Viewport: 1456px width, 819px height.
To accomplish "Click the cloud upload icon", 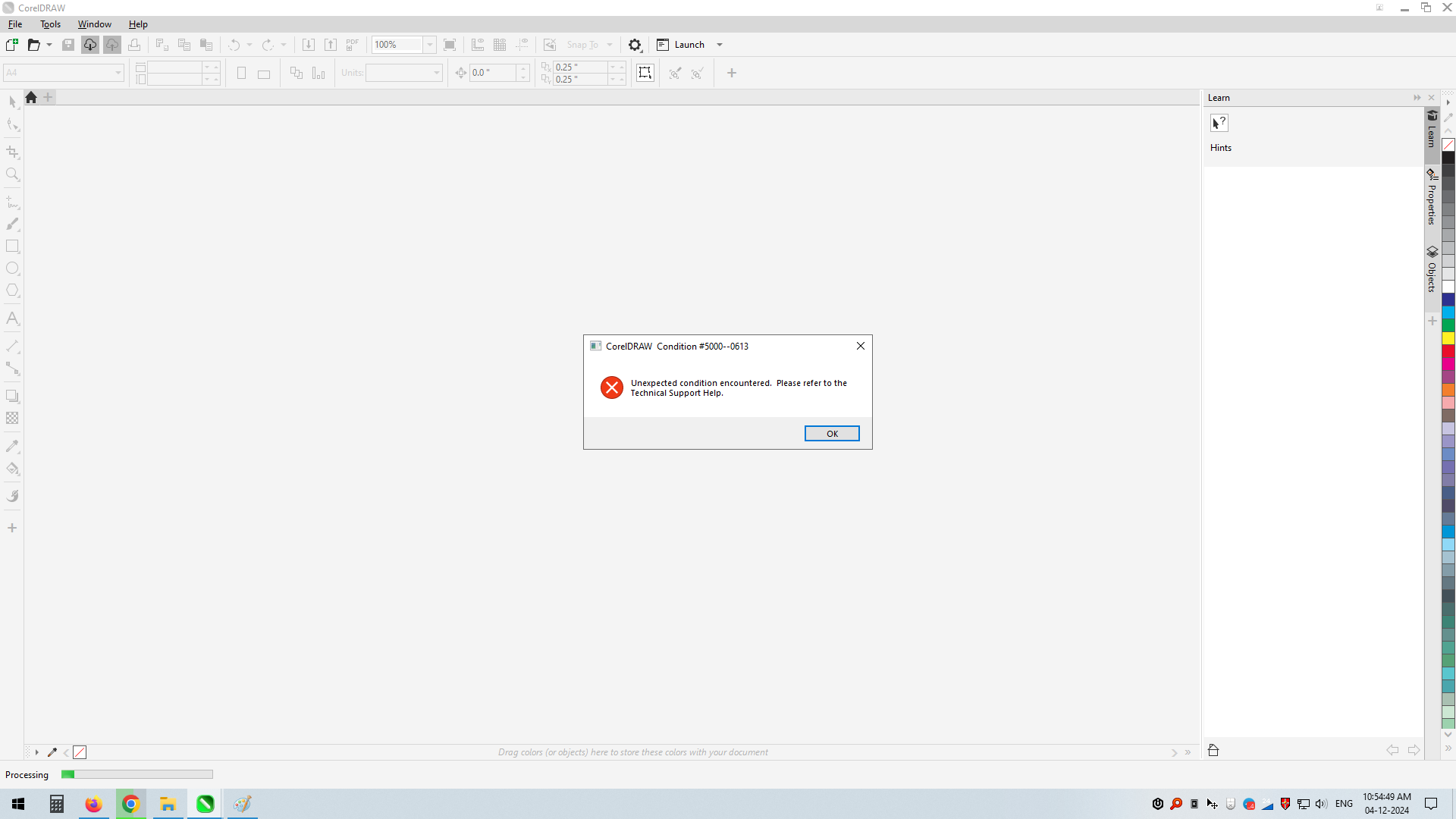I will (112, 45).
